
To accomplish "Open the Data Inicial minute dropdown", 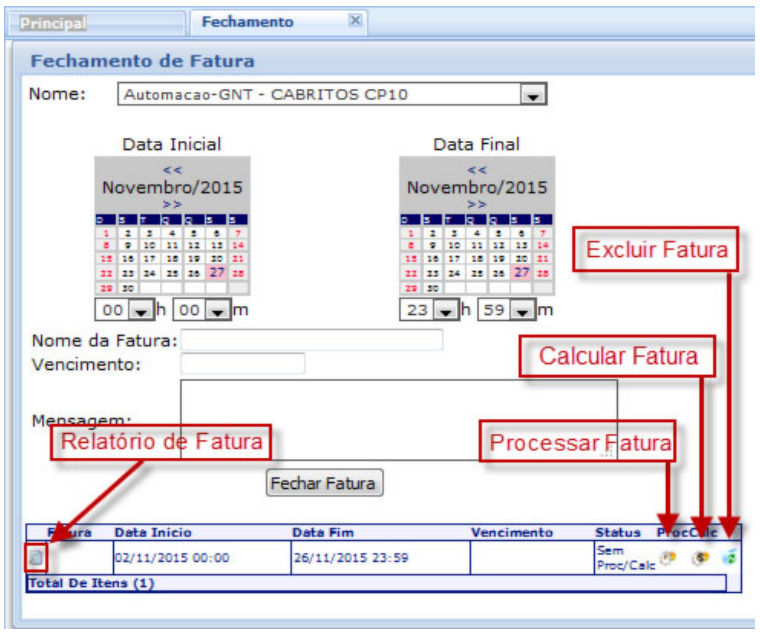I will tap(216, 311).
